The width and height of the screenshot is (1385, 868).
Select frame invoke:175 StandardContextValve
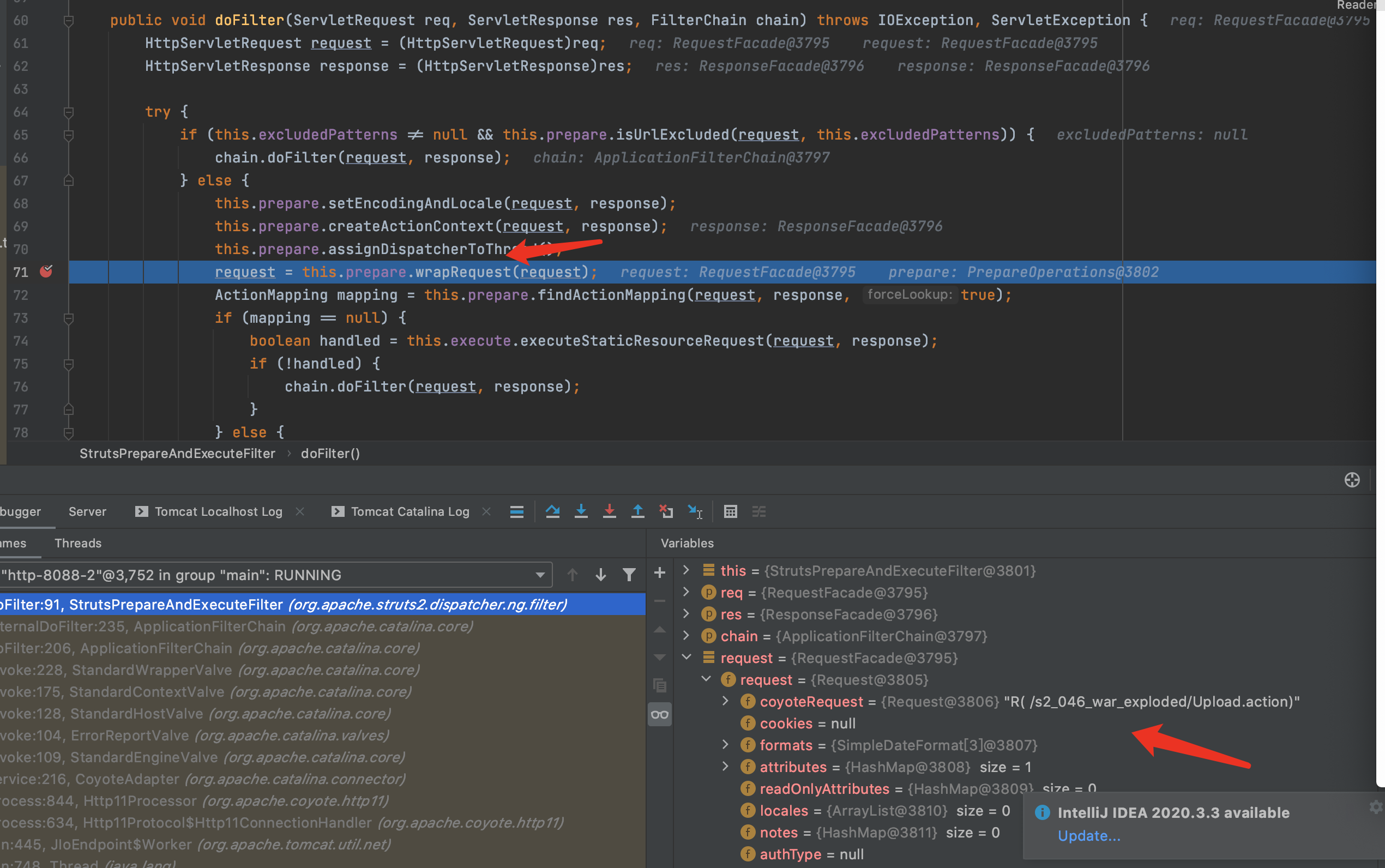point(323,692)
